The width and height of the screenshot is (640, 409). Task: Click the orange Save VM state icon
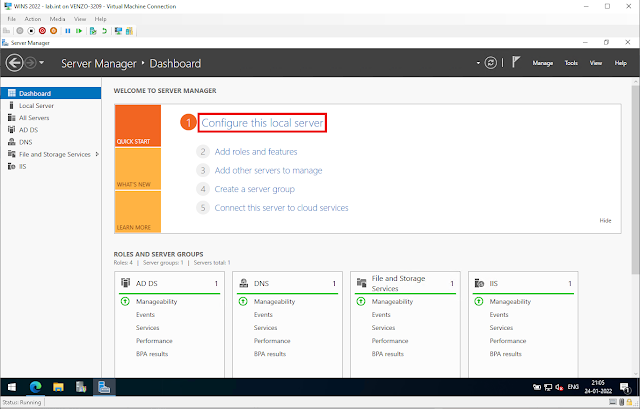point(53,31)
